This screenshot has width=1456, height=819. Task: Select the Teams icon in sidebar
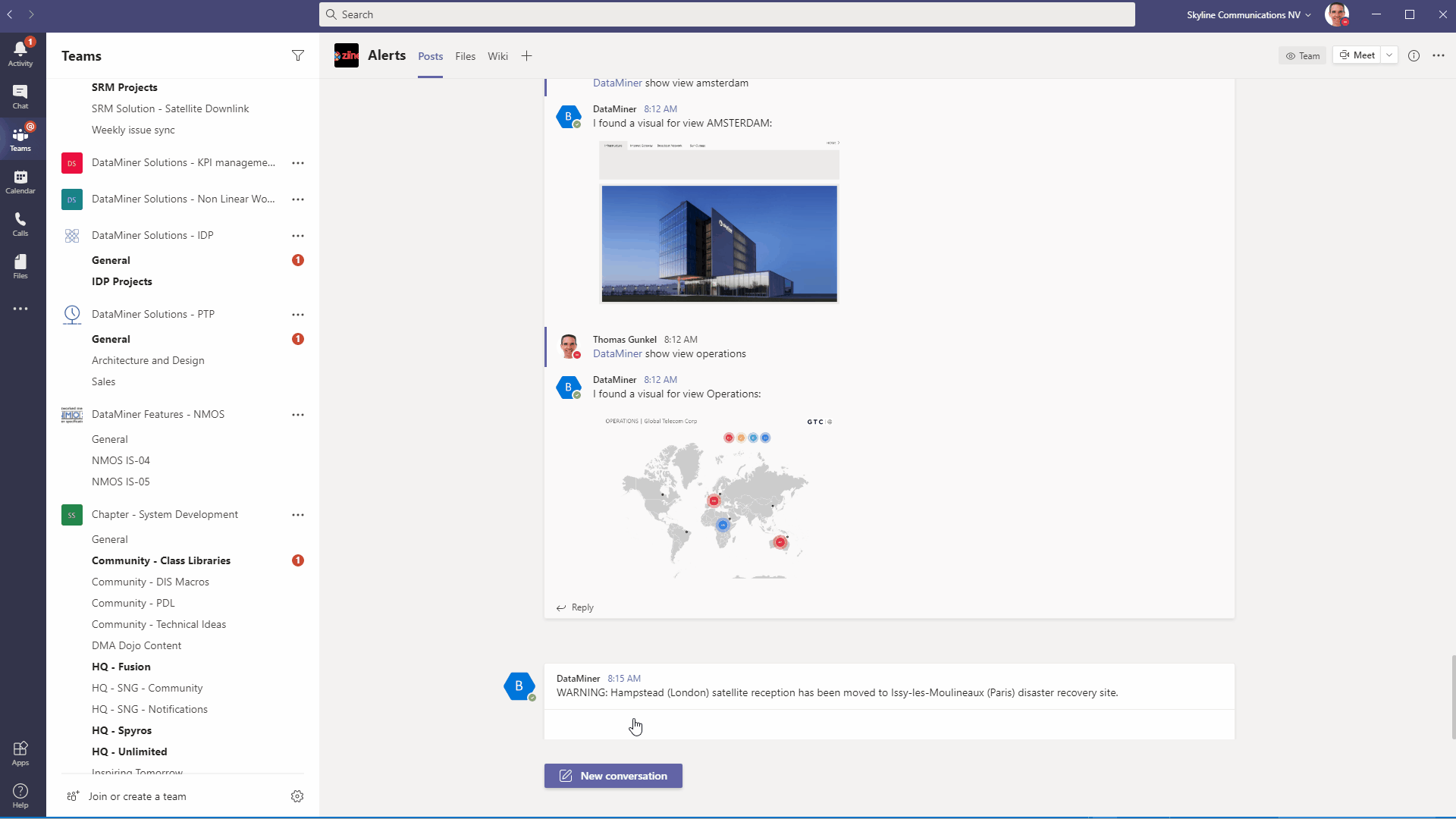(20, 139)
